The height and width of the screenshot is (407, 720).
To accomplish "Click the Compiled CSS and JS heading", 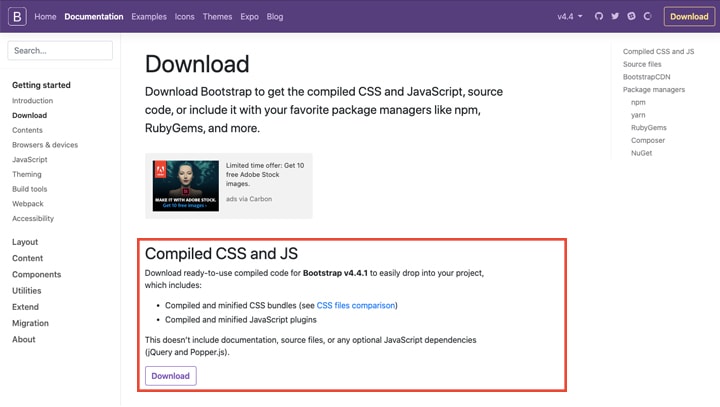I will (221, 254).
